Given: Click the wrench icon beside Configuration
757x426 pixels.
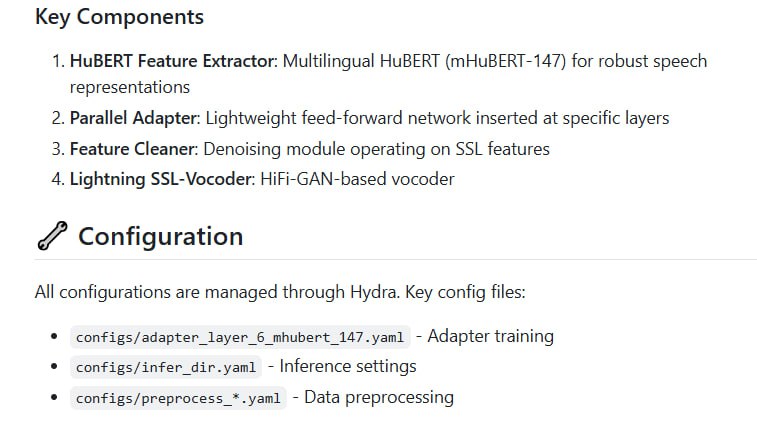Looking at the screenshot, I should pos(51,237).
